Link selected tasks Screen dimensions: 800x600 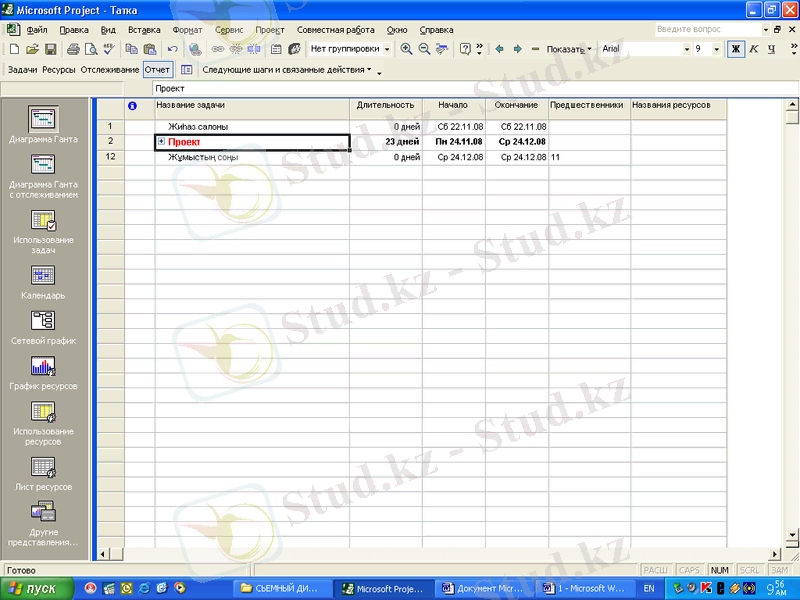click(218, 49)
